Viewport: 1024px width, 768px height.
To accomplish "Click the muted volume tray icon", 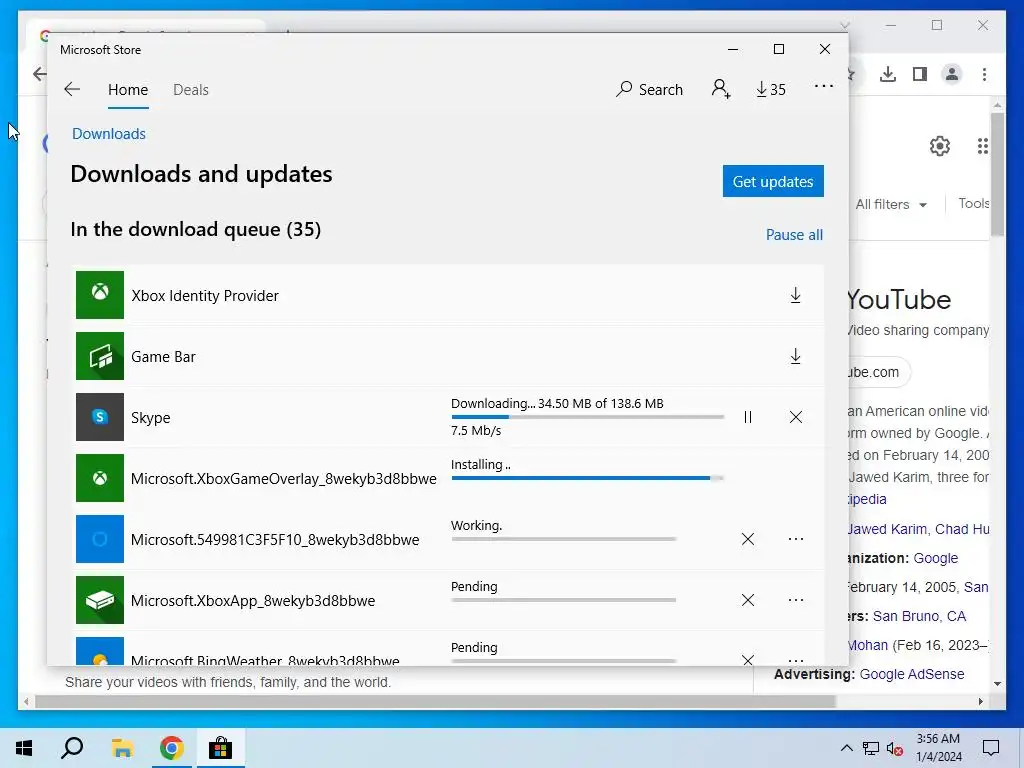I will [x=895, y=749].
